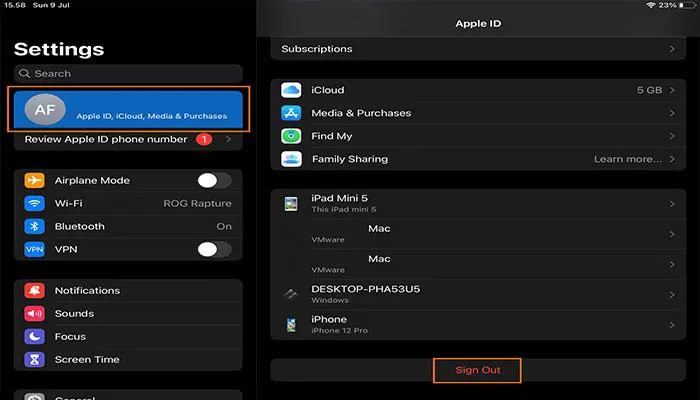Expand the Find My chevron
The image size is (700, 400).
(x=672, y=136)
